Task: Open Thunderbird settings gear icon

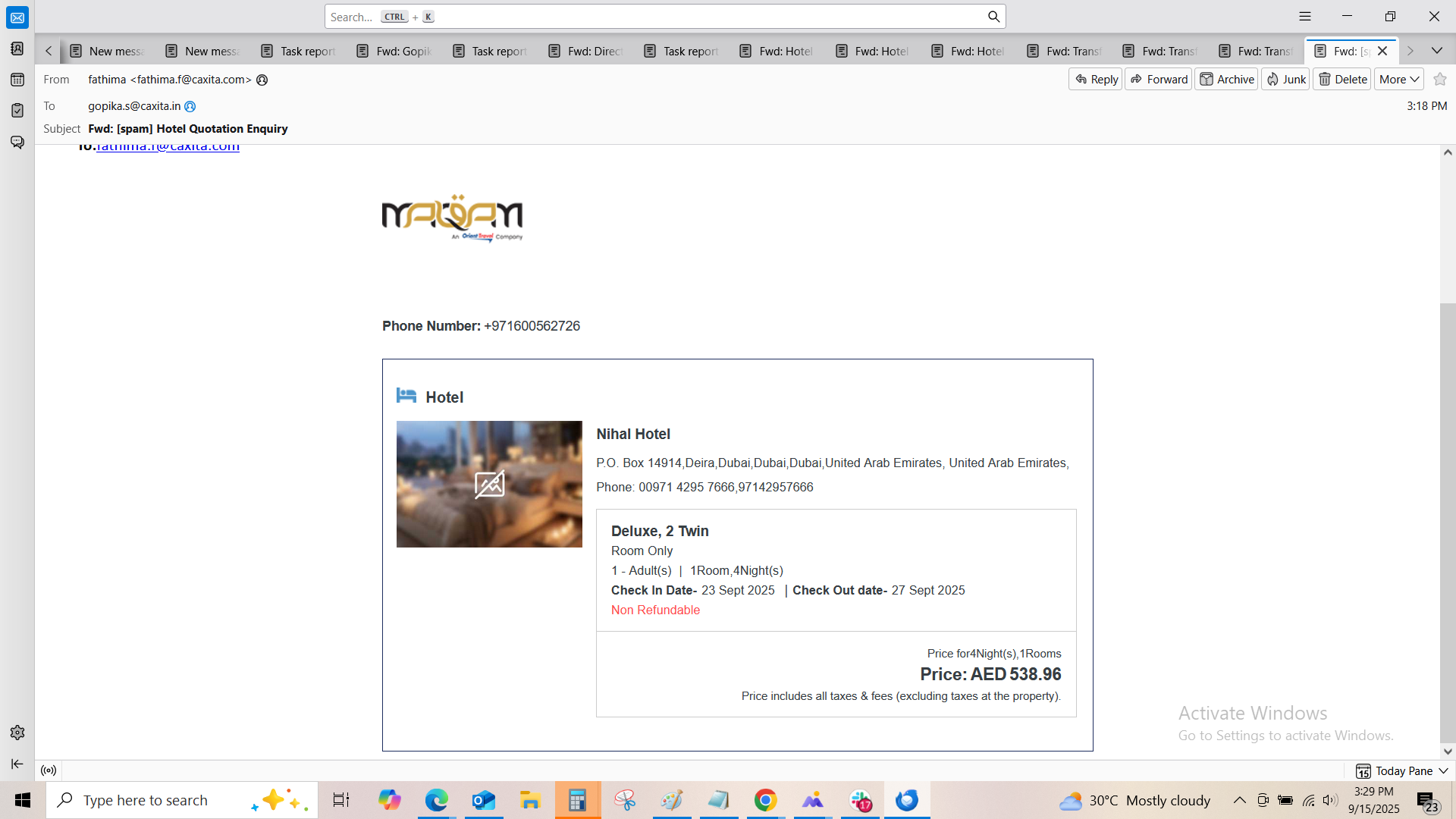Action: click(17, 733)
